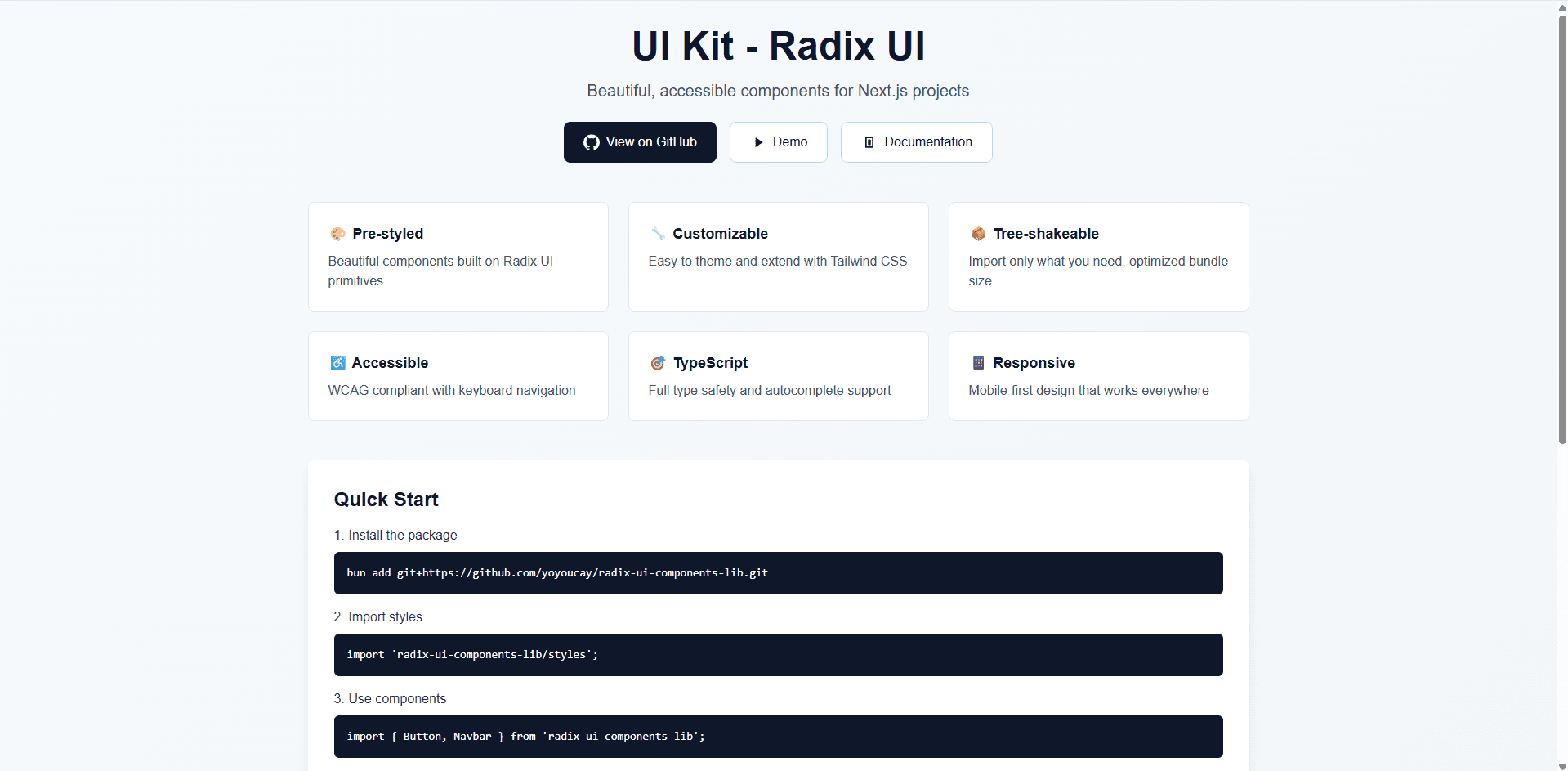Screen dimensions: 1568x771
Task: Click the package icon on the Tree-shakeable card
Action: pos(977,234)
